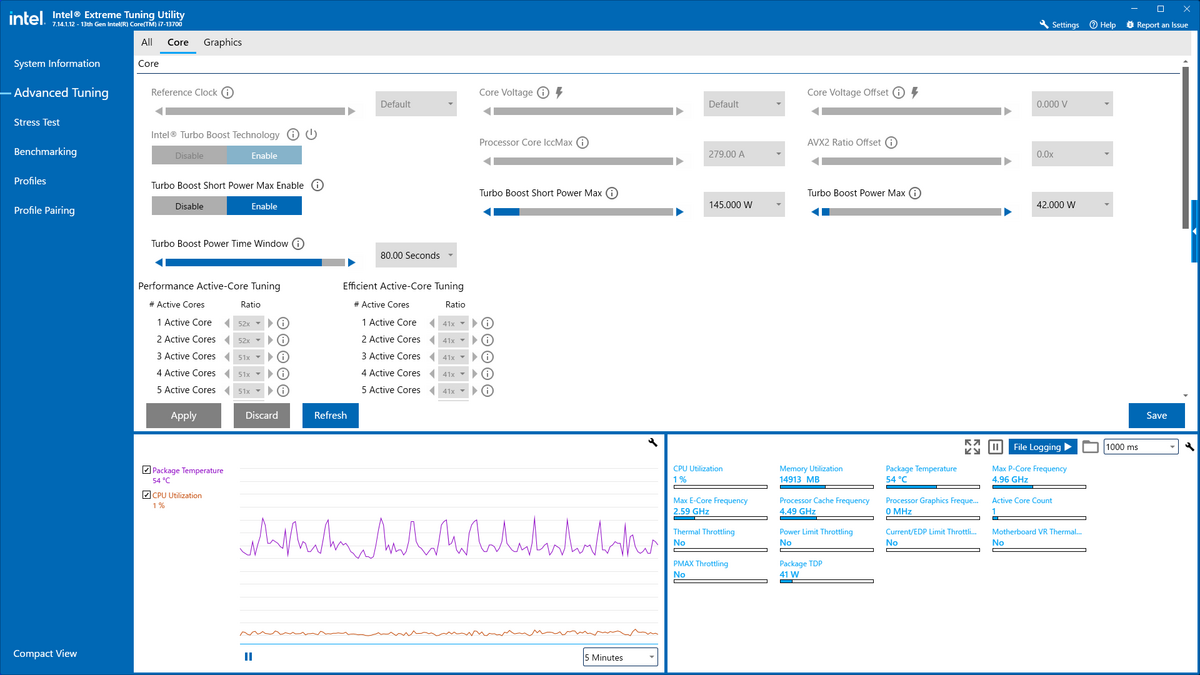Open the 145.000 W dropdown
Image resolution: width=1200 pixels, height=675 pixels.
pos(744,204)
